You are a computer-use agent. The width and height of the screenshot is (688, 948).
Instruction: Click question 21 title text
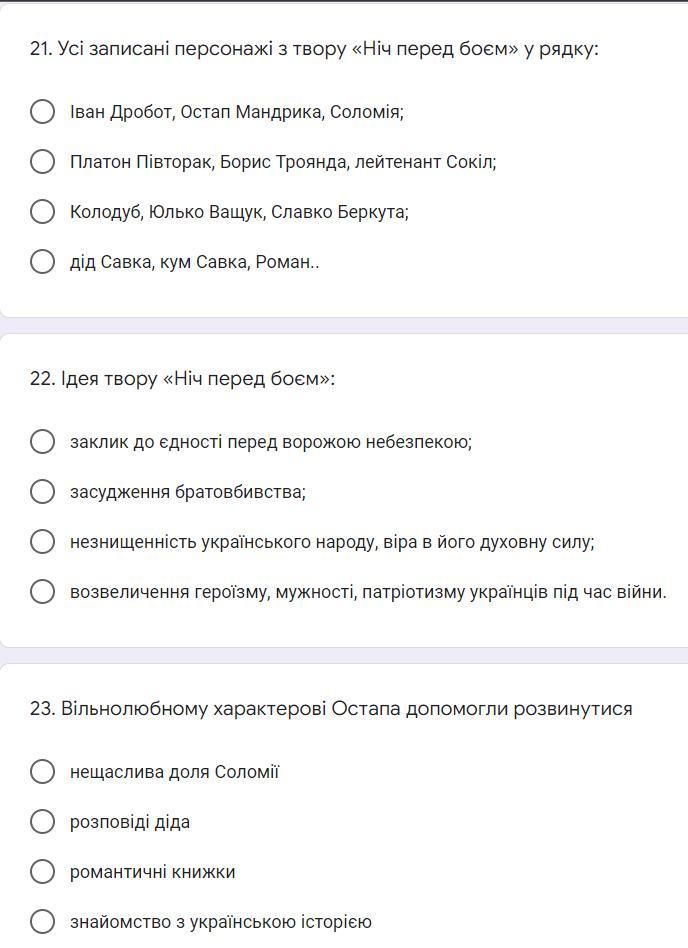(x=314, y=48)
